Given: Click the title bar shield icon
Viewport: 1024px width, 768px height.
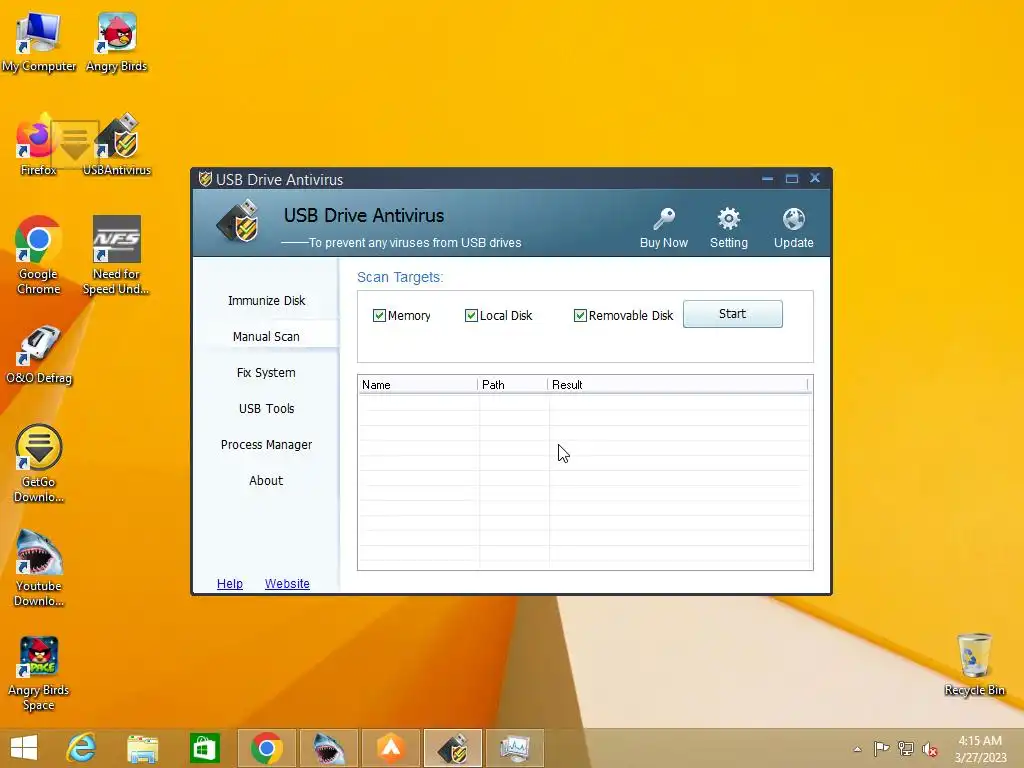Looking at the screenshot, I should click(205, 178).
